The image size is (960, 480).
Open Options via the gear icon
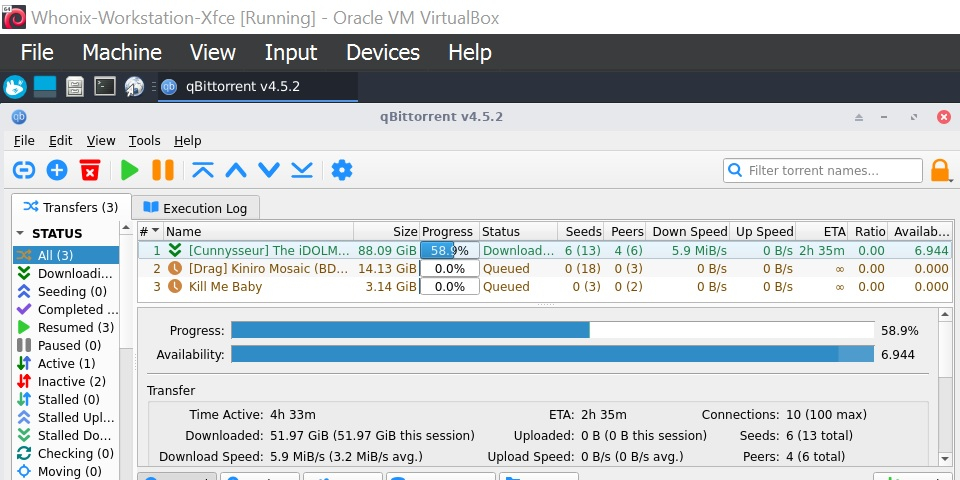(x=342, y=170)
